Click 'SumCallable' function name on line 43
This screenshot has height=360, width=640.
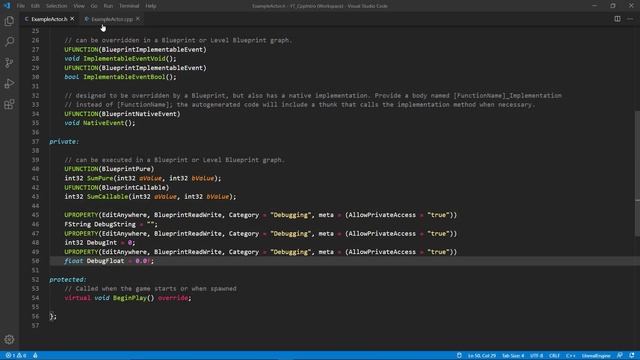(107, 196)
